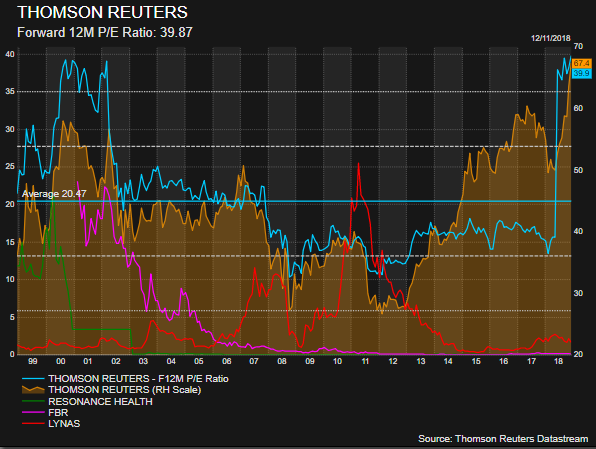The width and height of the screenshot is (596, 449).
Task: Click the '18' year label on the time axis
Action: 559,361
